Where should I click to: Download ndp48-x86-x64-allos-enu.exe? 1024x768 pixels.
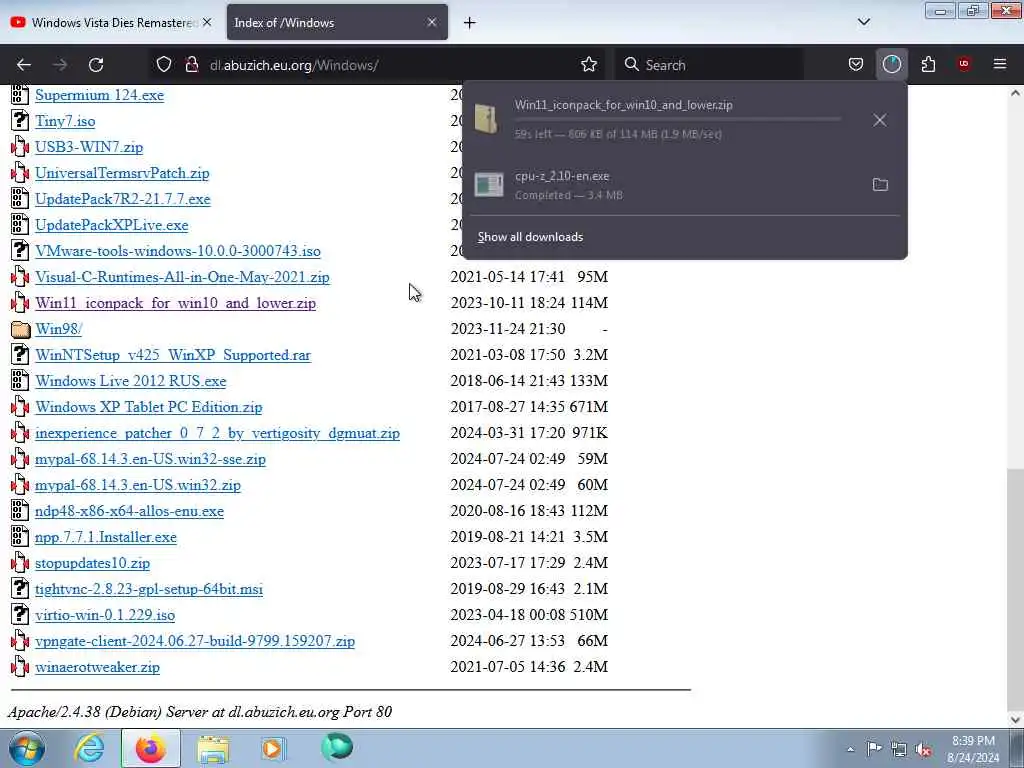click(x=129, y=511)
